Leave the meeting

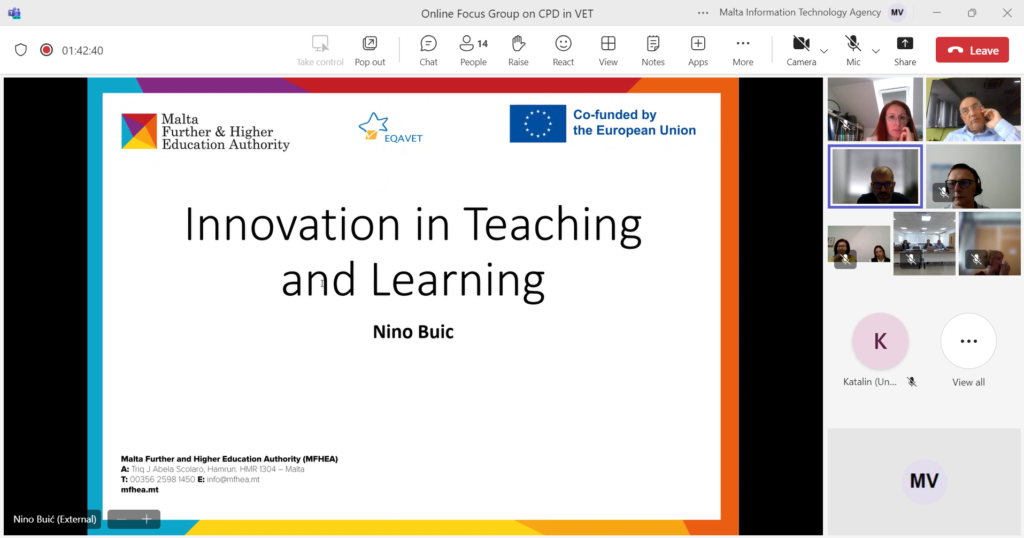point(972,50)
